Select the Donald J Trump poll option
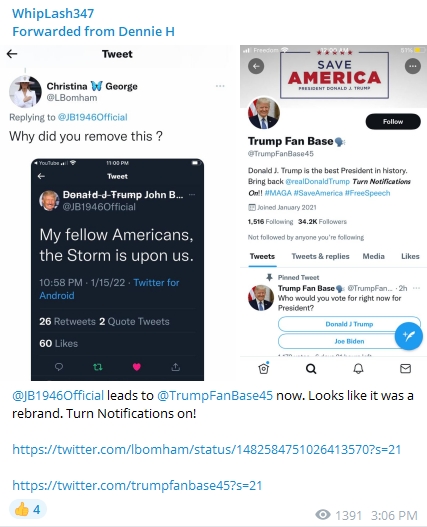The image size is (427, 527). click(x=349, y=324)
